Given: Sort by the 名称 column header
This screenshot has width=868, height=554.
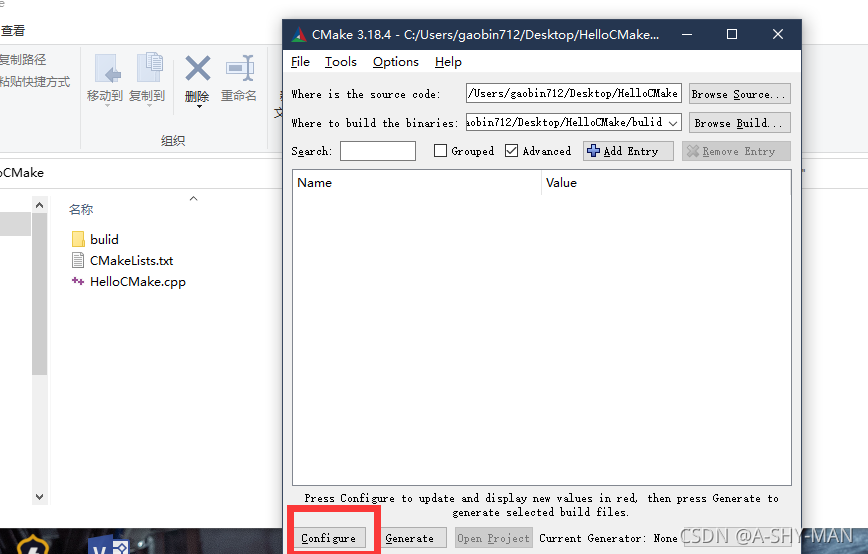Looking at the screenshot, I should click(81, 210).
